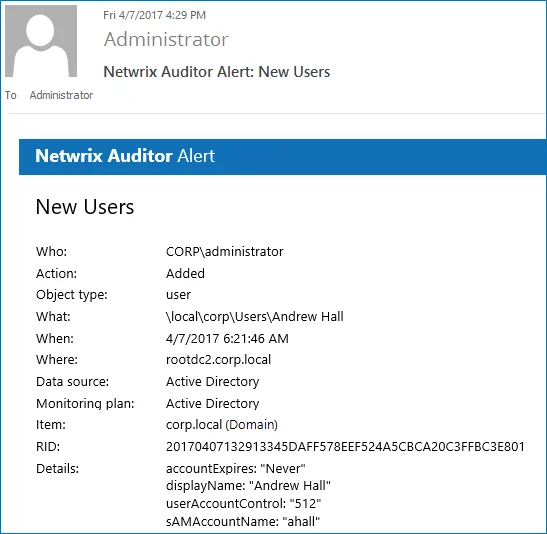547x534 pixels.
Task: Click the New Users heading
Action: [x=85, y=206]
